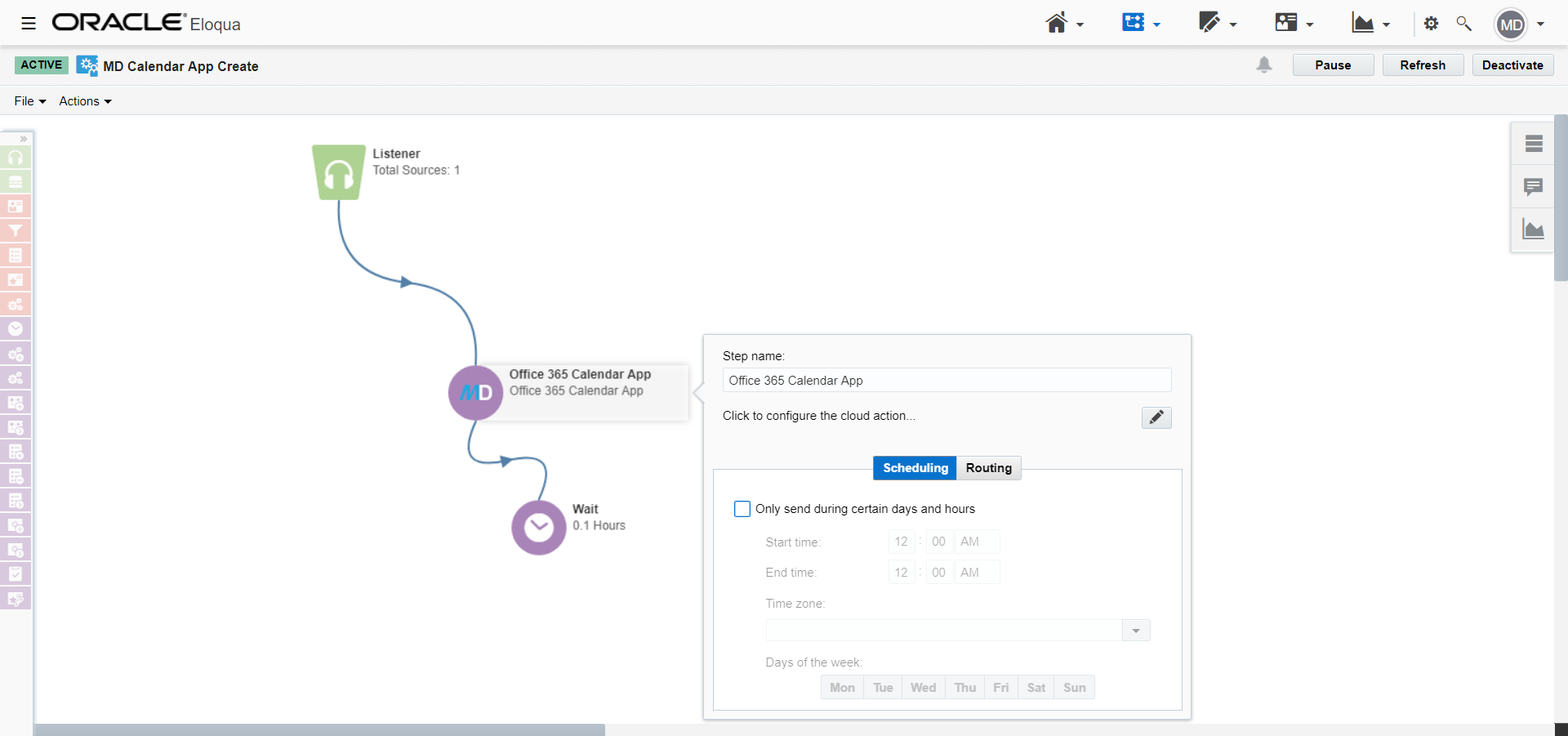Toggle the Sun day button
1568x736 pixels.
pos(1074,688)
